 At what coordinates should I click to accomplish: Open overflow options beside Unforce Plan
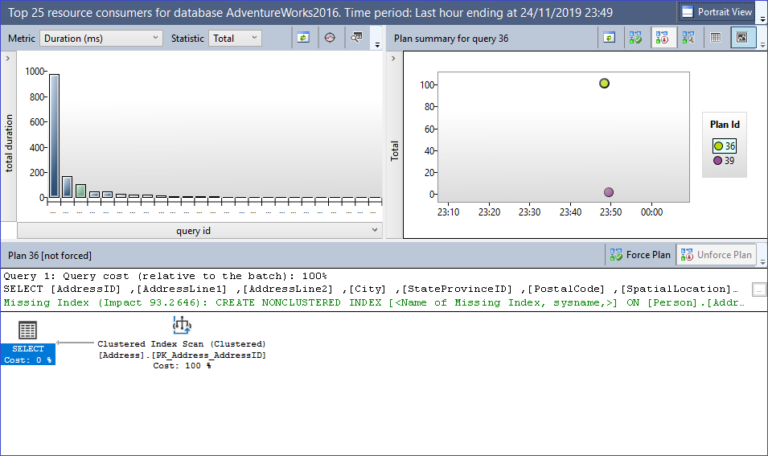click(x=763, y=262)
